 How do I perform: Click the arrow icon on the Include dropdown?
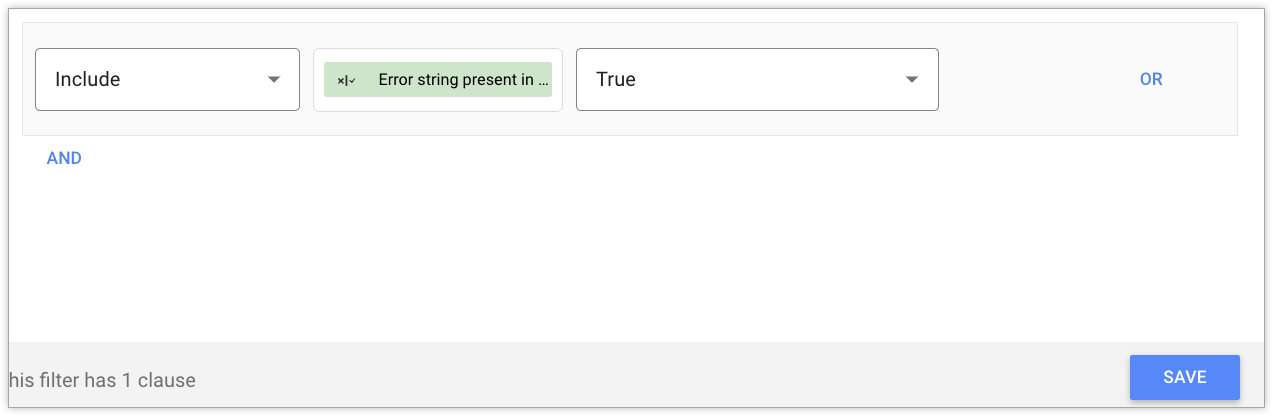click(274, 80)
